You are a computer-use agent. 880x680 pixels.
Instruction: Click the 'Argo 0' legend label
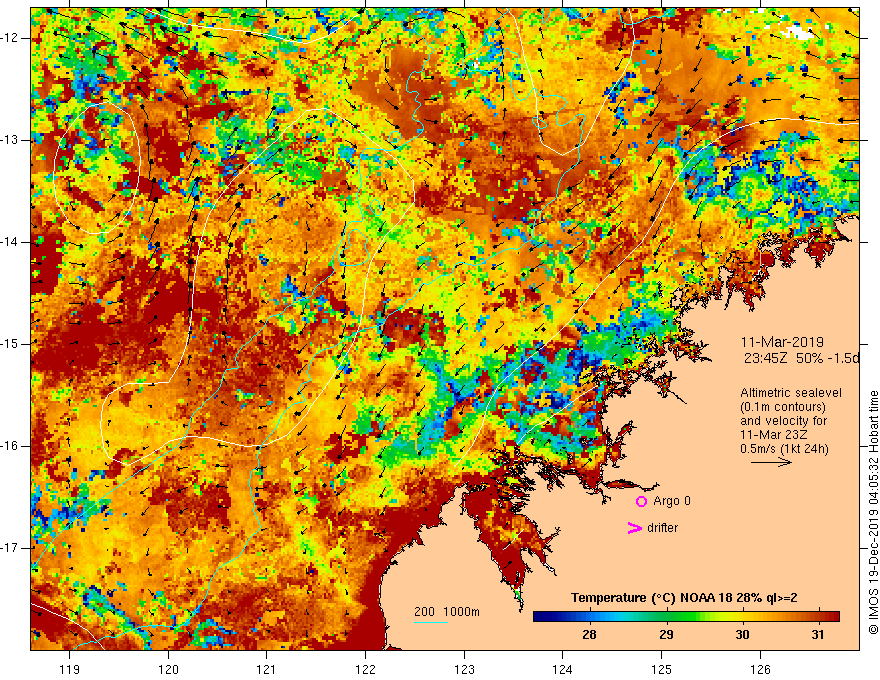point(672,501)
